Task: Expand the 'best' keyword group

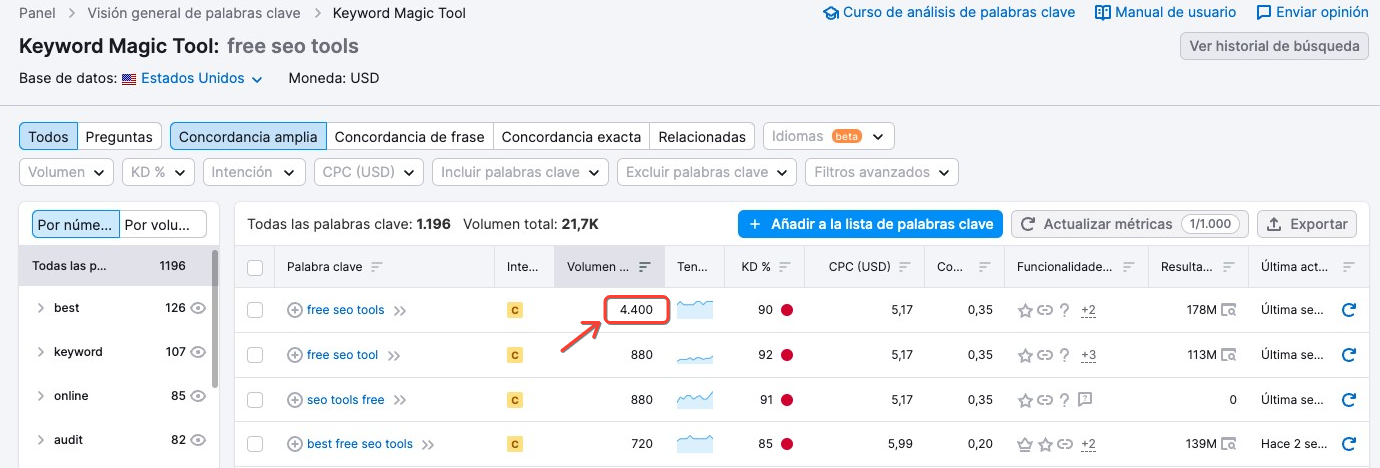Action: (x=40, y=308)
